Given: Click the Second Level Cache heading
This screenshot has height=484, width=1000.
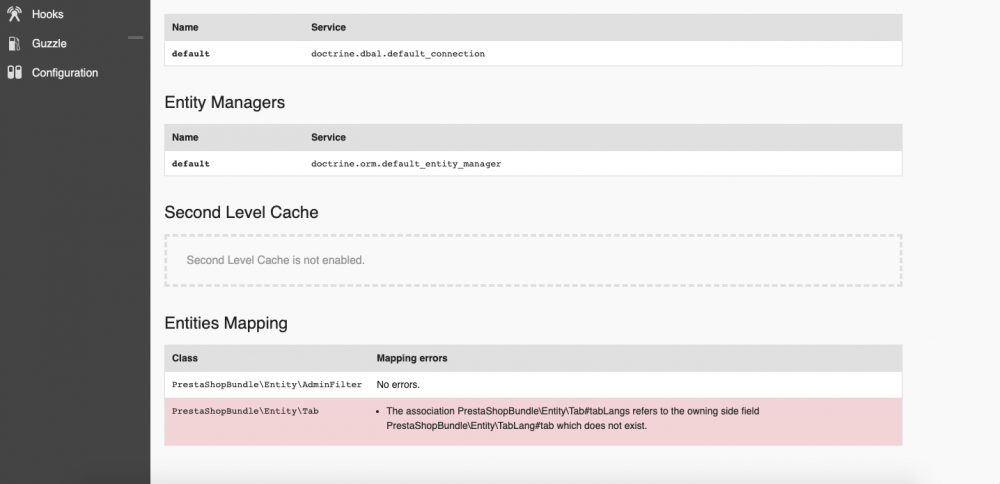Looking at the screenshot, I should coord(241,212).
